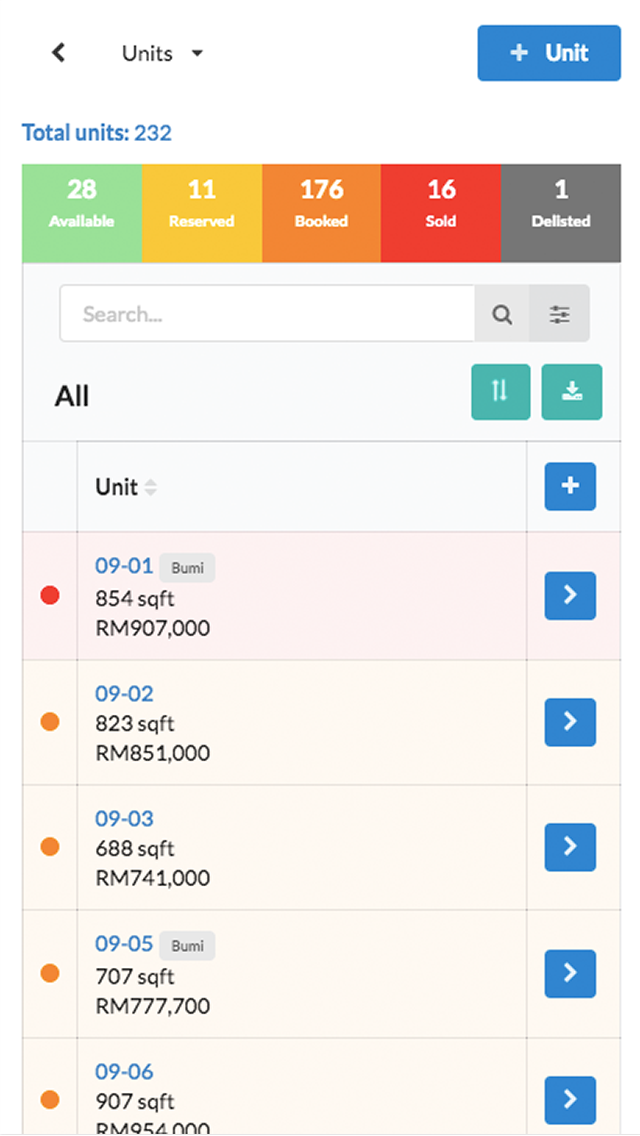This screenshot has width=640, height=1136.
Task: Click the arrow icon for unit 09-05
Action: pos(570,973)
